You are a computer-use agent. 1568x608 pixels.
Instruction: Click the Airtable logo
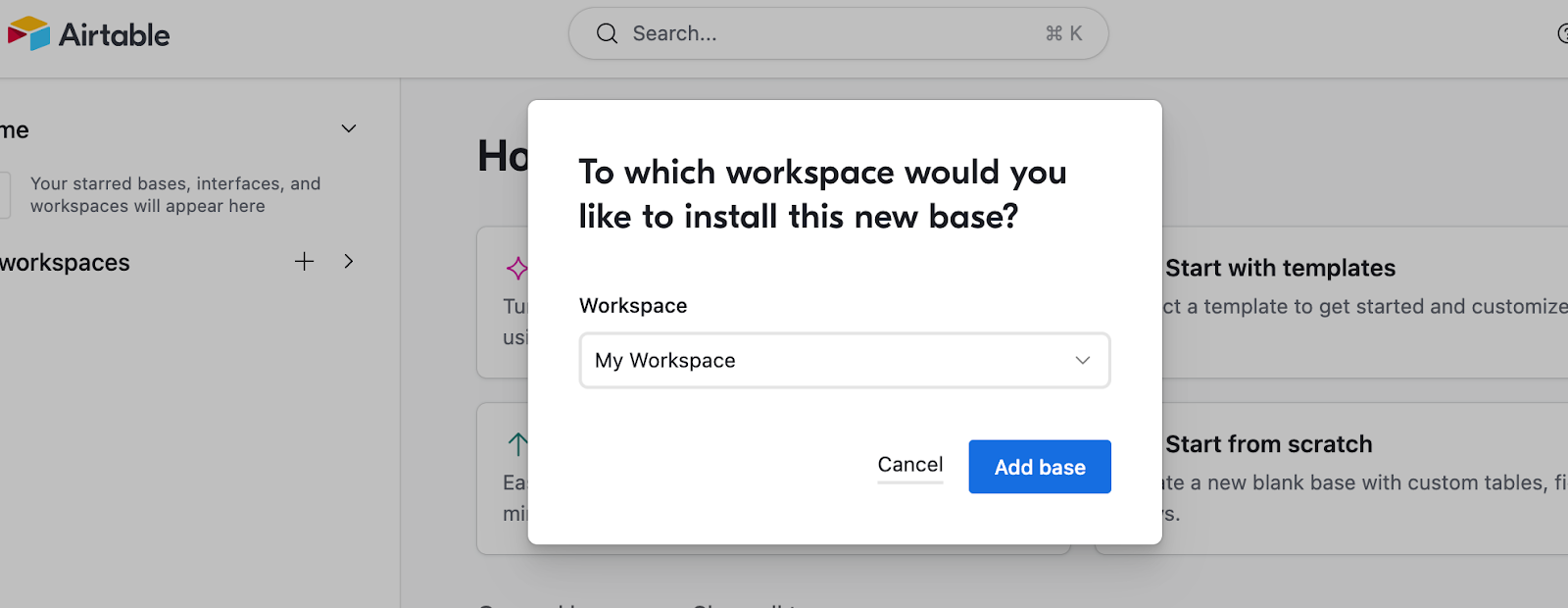(88, 34)
